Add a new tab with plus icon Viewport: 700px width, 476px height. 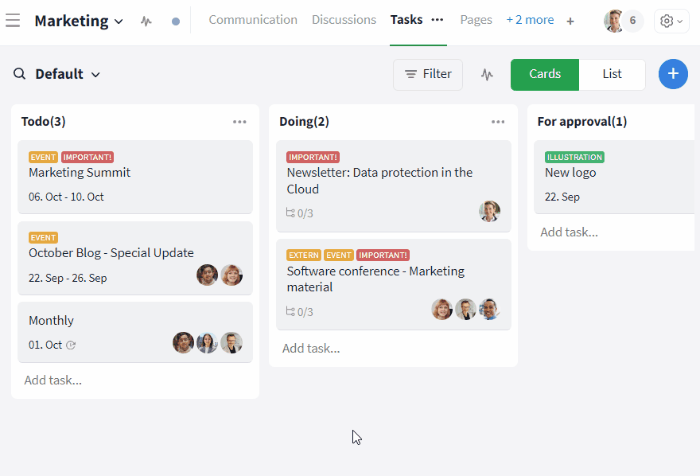click(x=570, y=21)
